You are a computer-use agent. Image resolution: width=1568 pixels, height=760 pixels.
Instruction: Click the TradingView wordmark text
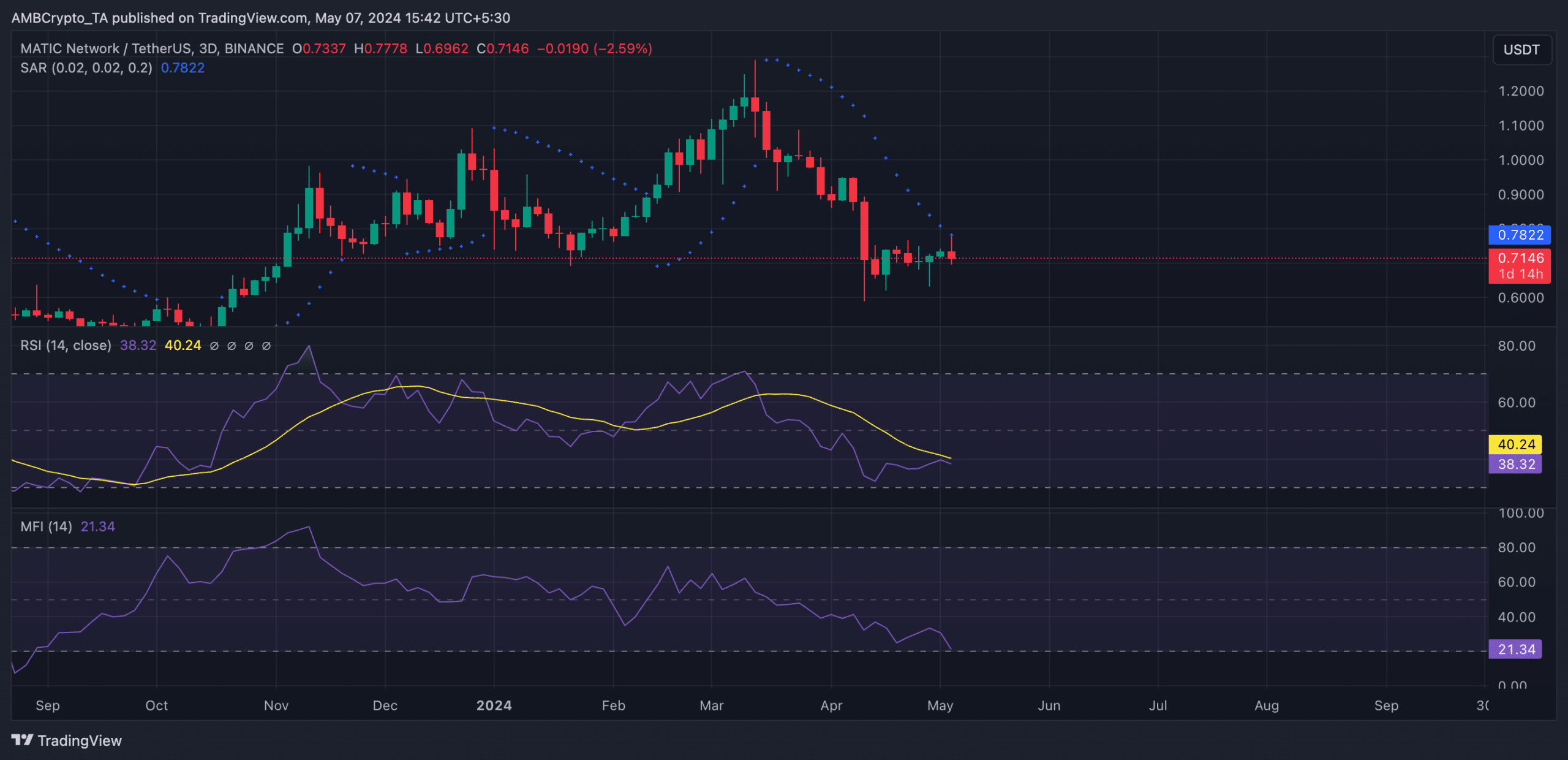(x=80, y=740)
